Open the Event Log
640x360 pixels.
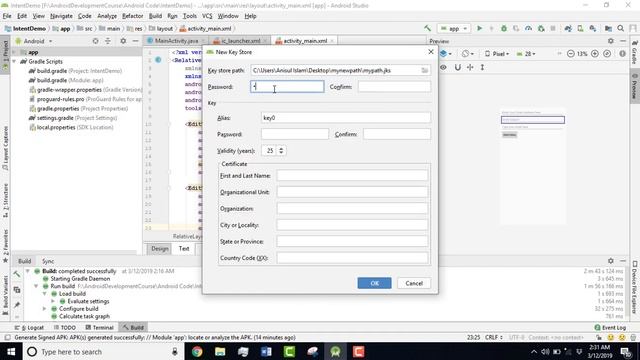pos(610,327)
